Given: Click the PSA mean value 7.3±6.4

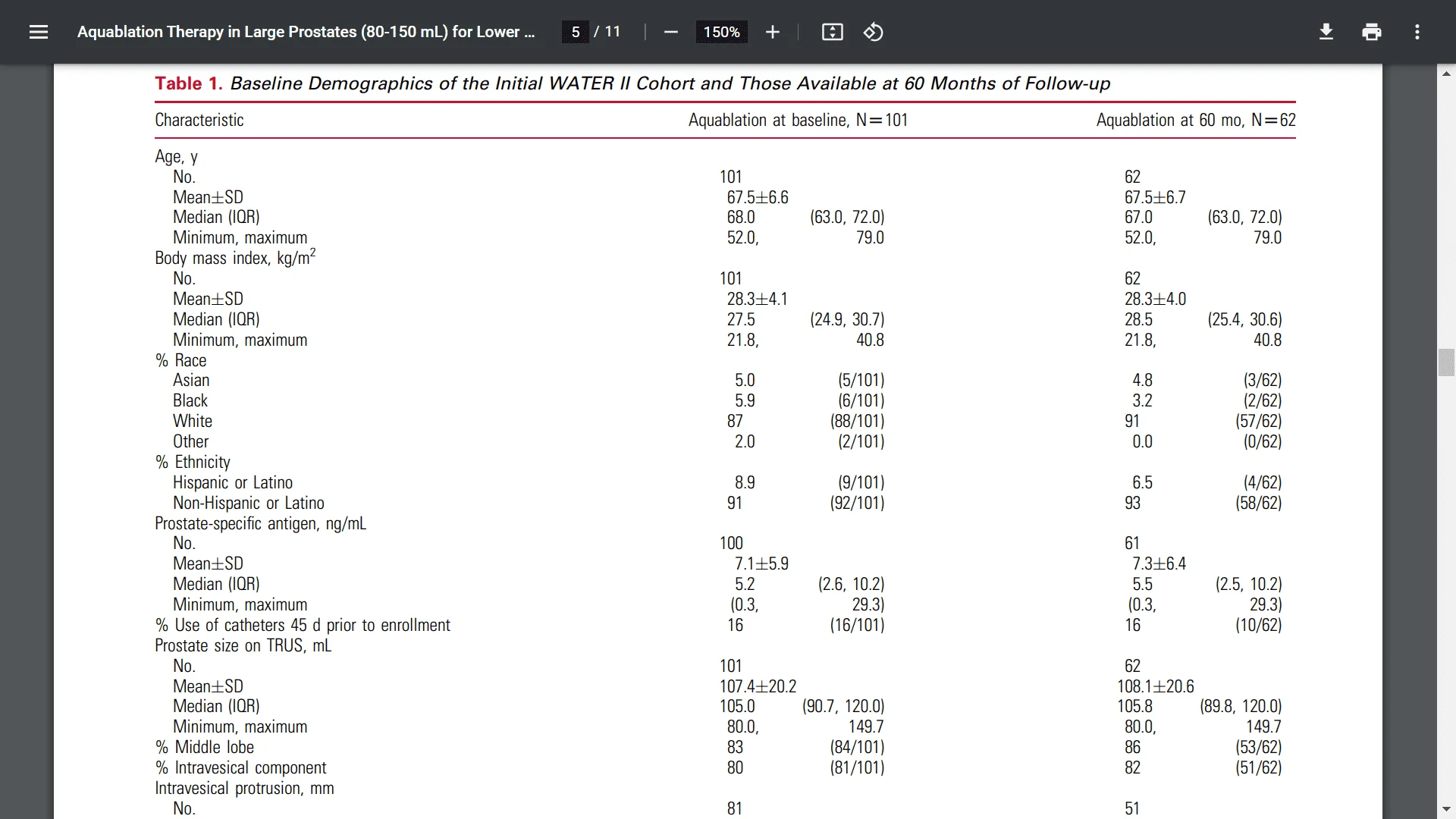Looking at the screenshot, I should (x=1159, y=564).
